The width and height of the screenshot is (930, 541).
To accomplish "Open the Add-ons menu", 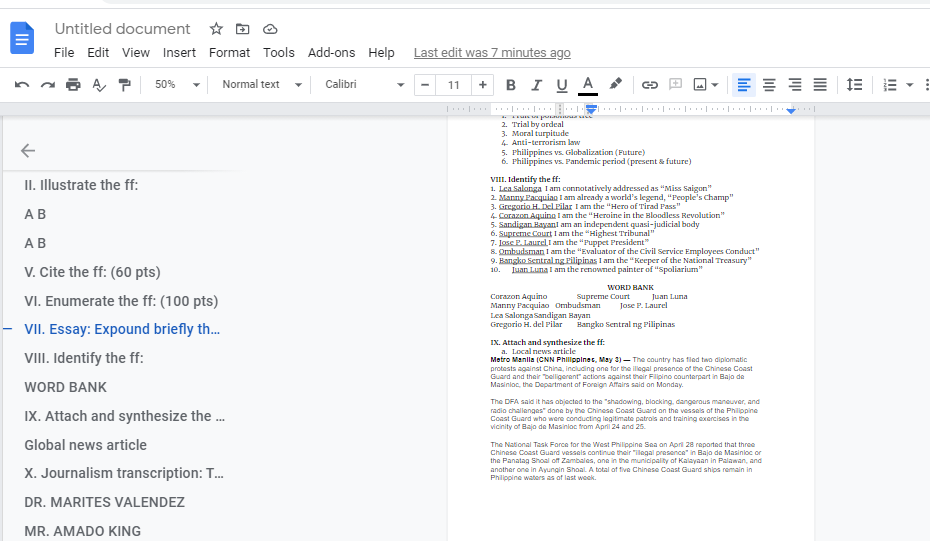I will tap(332, 53).
